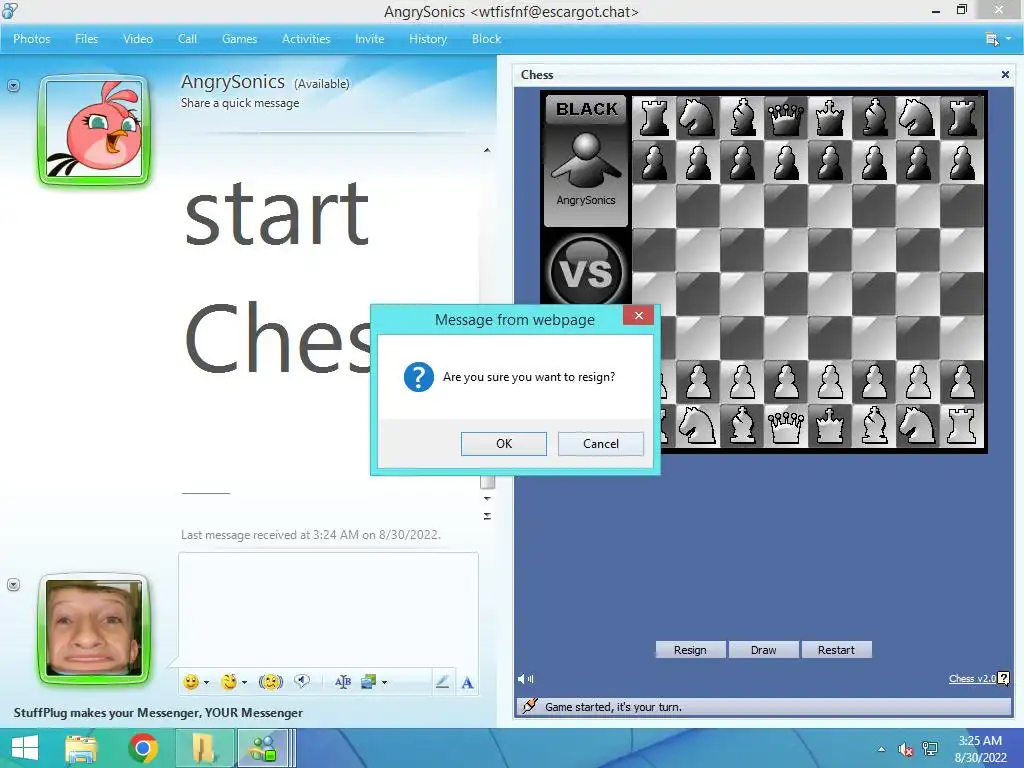Click the muted volume tray icon

click(905, 750)
